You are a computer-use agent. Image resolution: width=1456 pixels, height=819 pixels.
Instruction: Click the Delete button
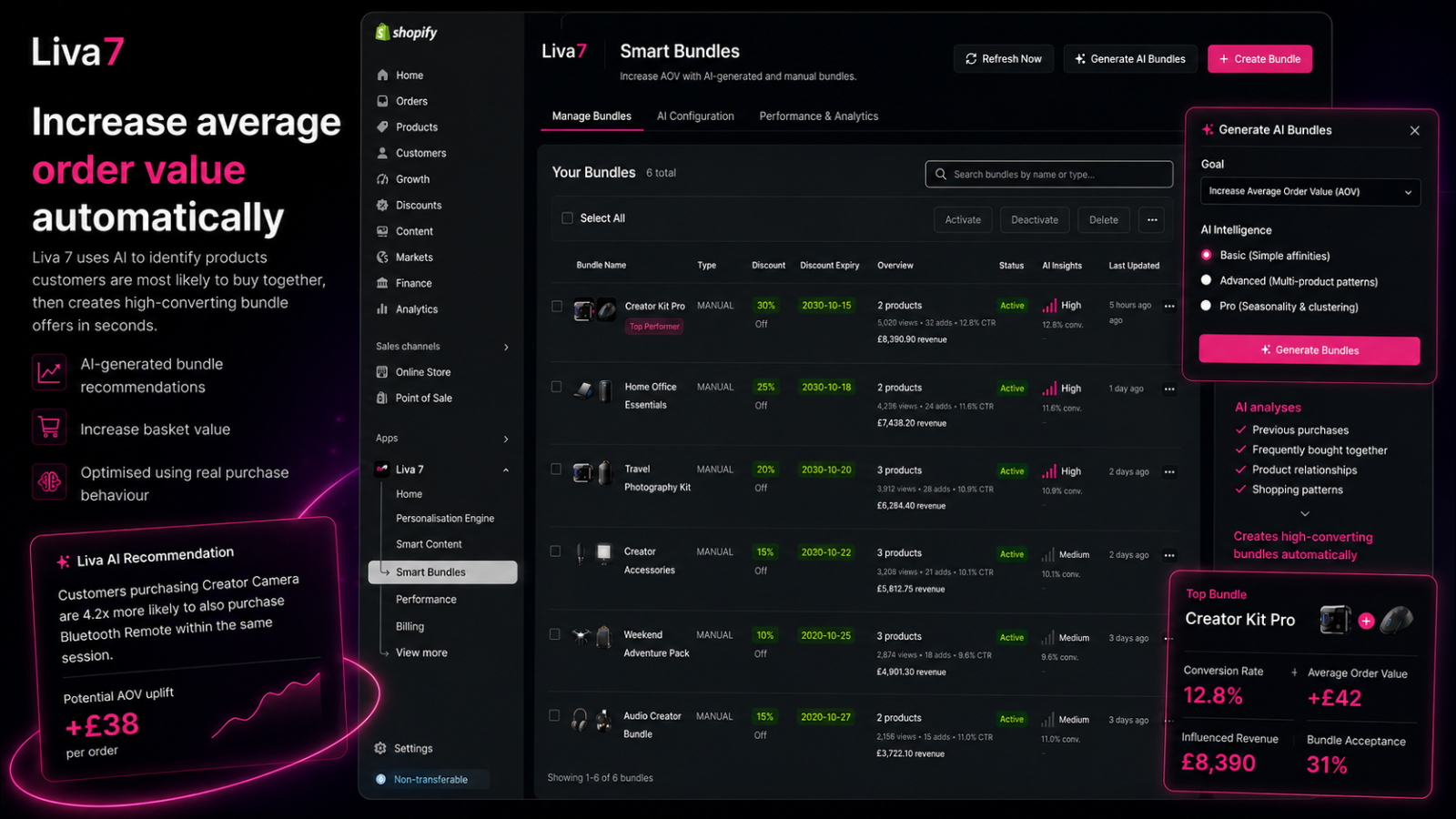[x=1104, y=219]
